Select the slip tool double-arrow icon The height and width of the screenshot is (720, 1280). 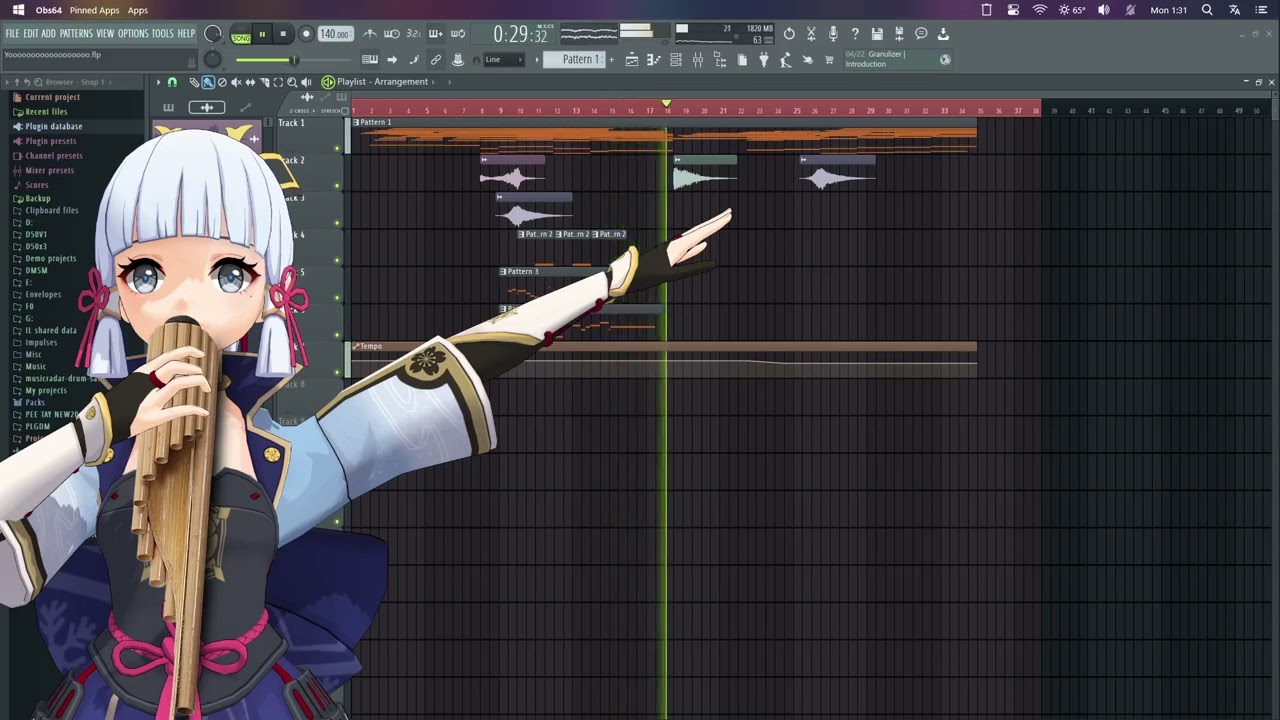pyautogui.click(x=250, y=82)
